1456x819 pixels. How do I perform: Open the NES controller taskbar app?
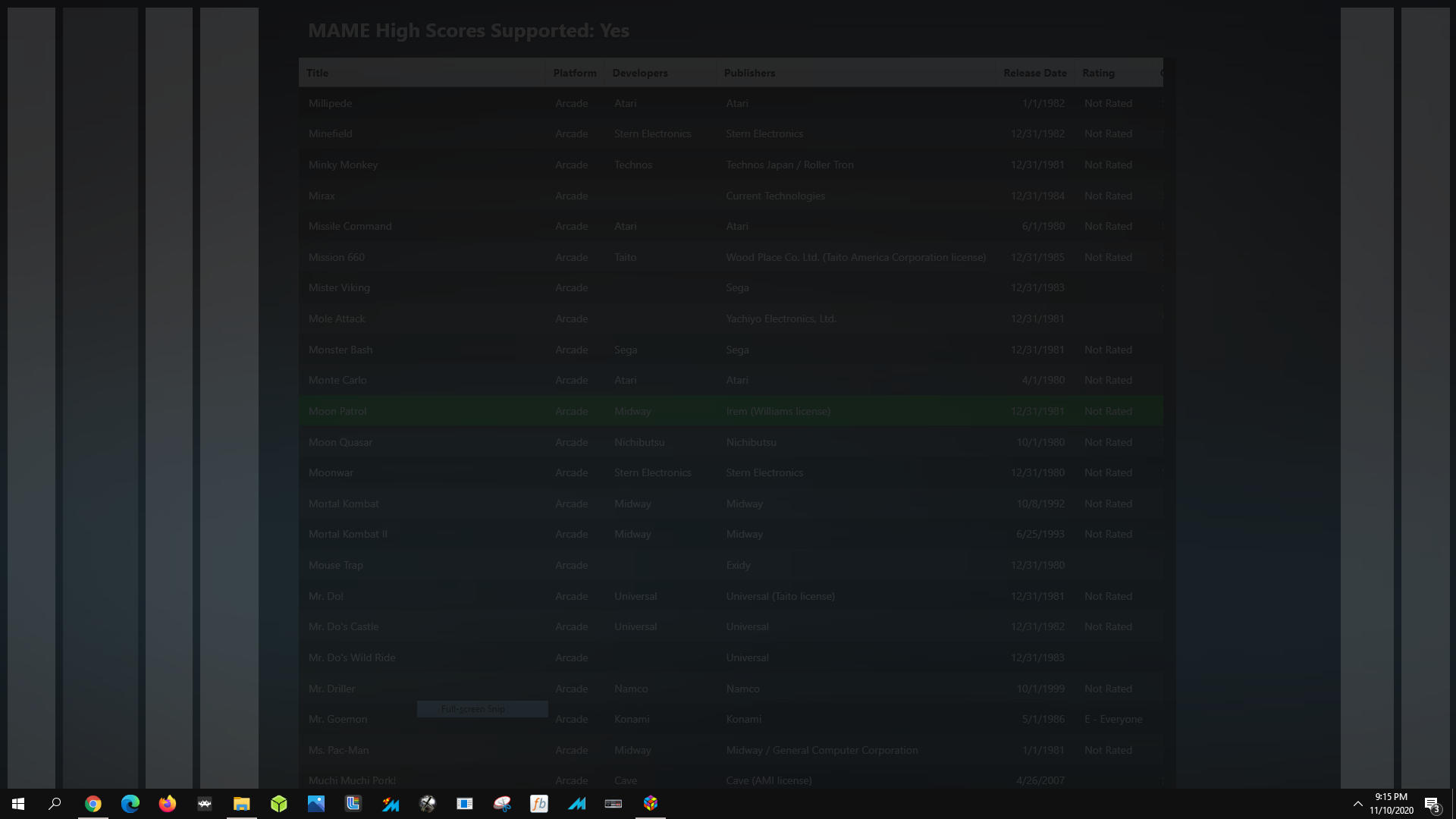(x=613, y=804)
